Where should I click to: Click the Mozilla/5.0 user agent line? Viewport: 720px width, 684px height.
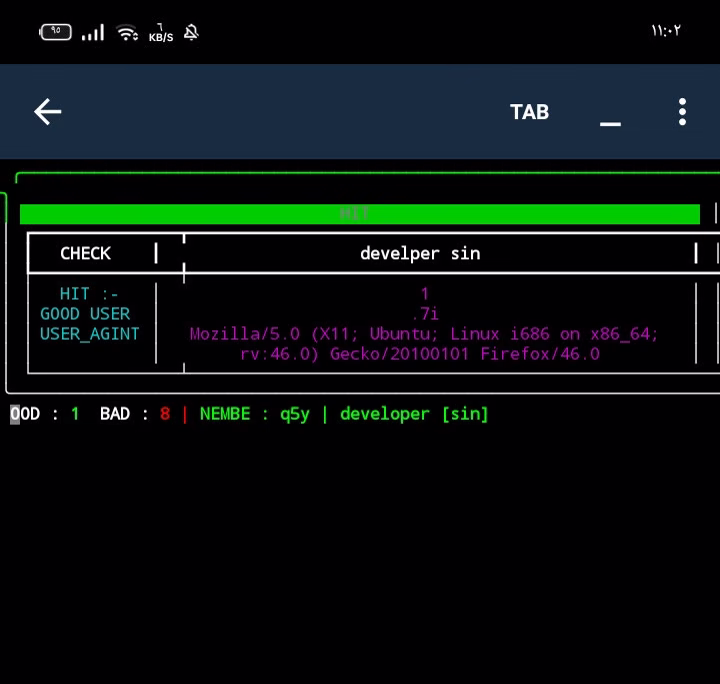[424, 334]
